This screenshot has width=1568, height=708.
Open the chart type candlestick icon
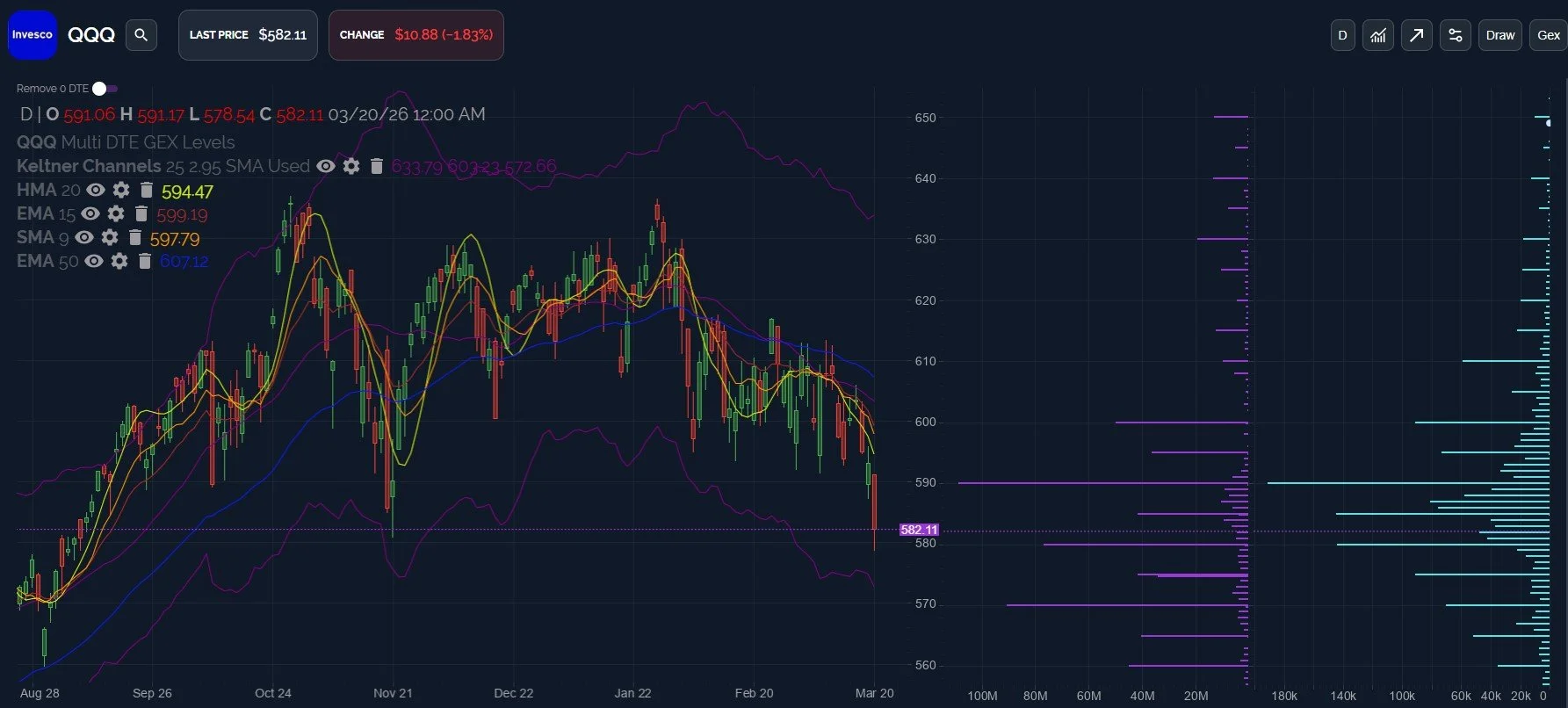(x=1378, y=35)
